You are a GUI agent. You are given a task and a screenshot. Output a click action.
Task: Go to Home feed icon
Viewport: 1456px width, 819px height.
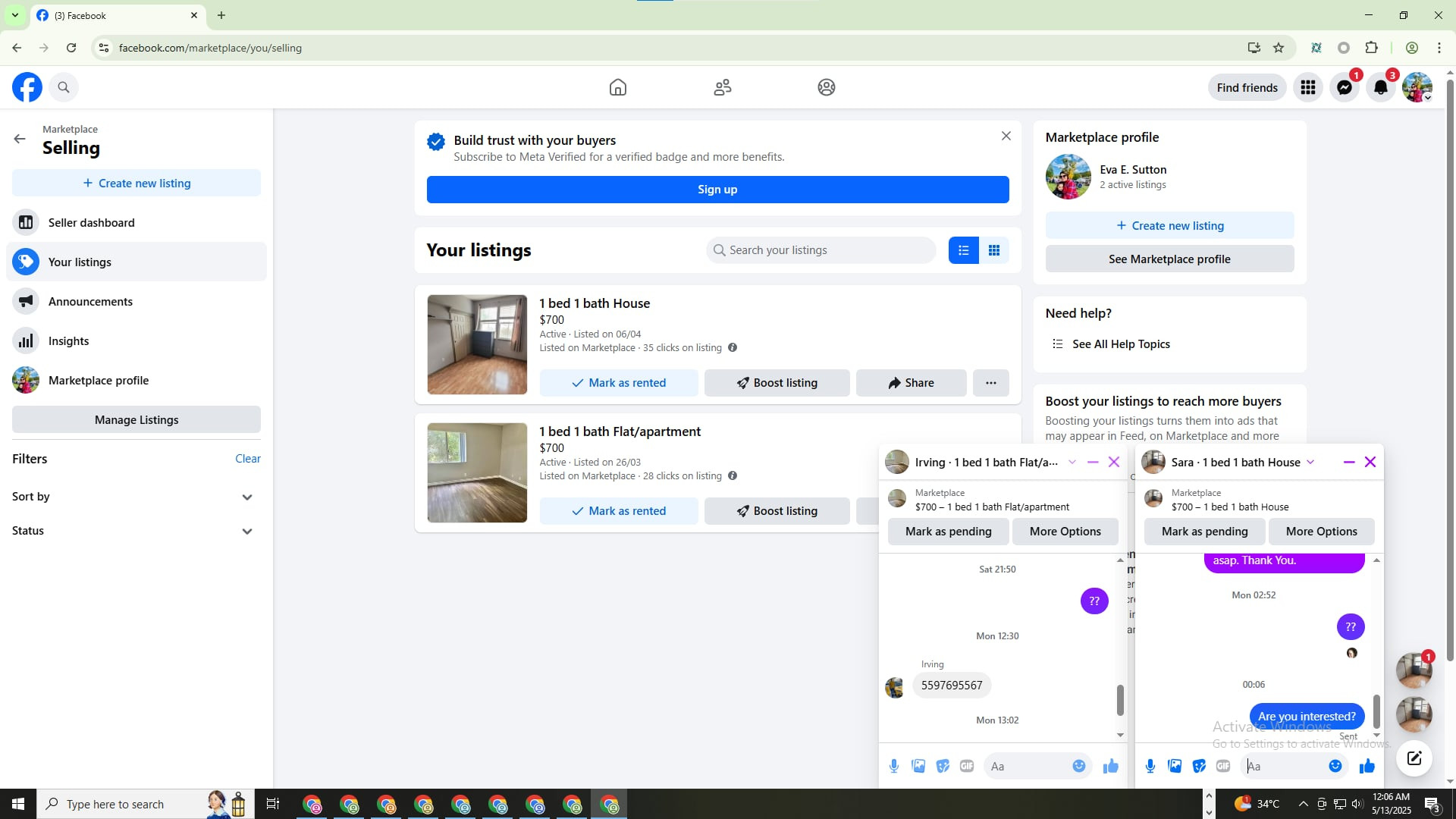click(x=618, y=87)
